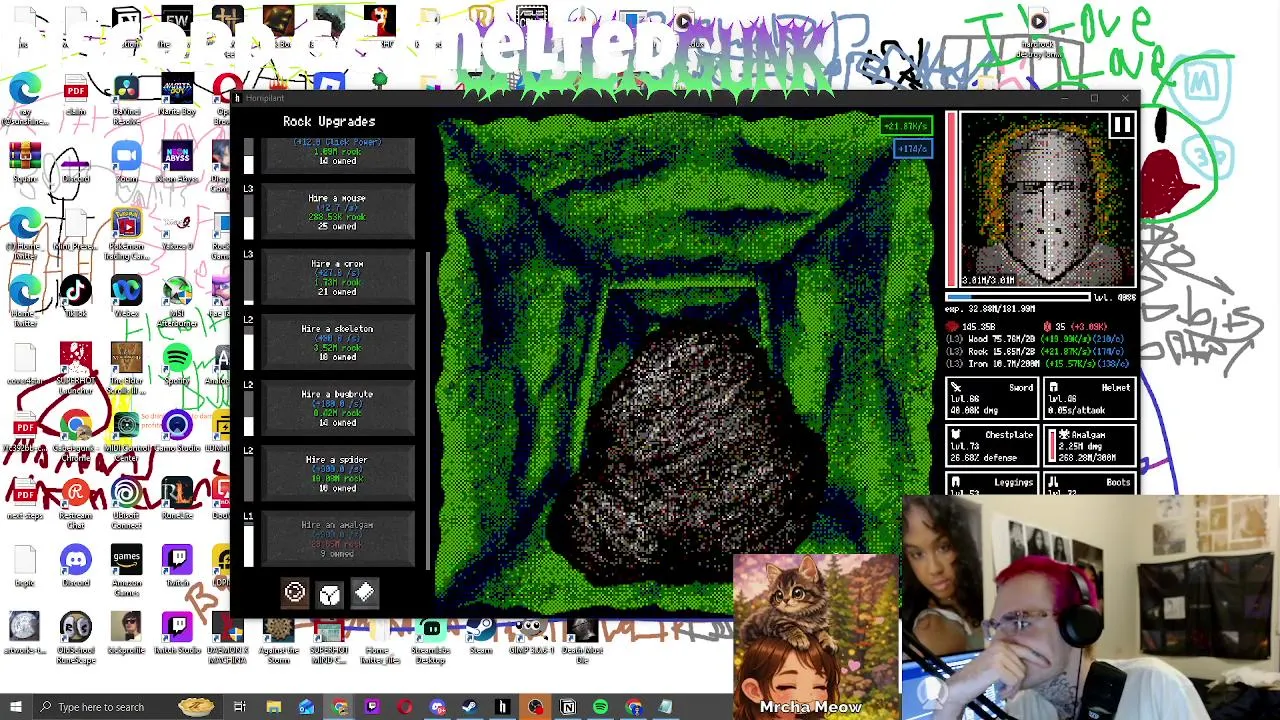Open Amazon Games desktop shortcut
1280x720 pixels.
(x=126, y=571)
